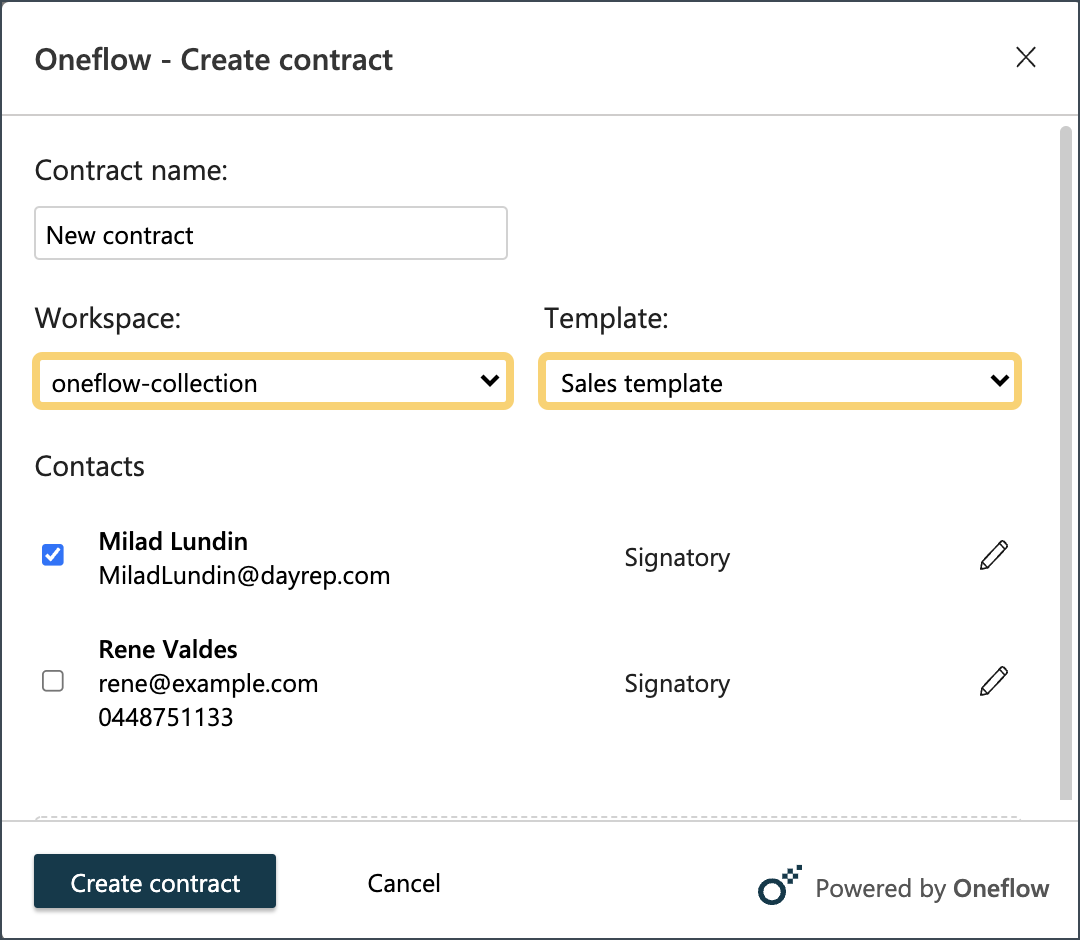This screenshot has width=1080, height=940.
Task: Click the Powered by Oneflow text
Action: click(x=932, y=888)
